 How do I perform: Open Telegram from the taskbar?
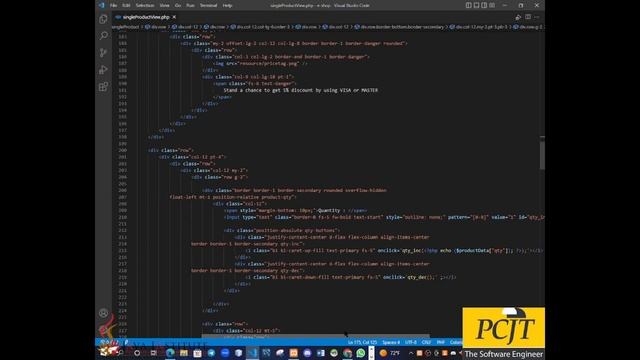pos(211,353)
